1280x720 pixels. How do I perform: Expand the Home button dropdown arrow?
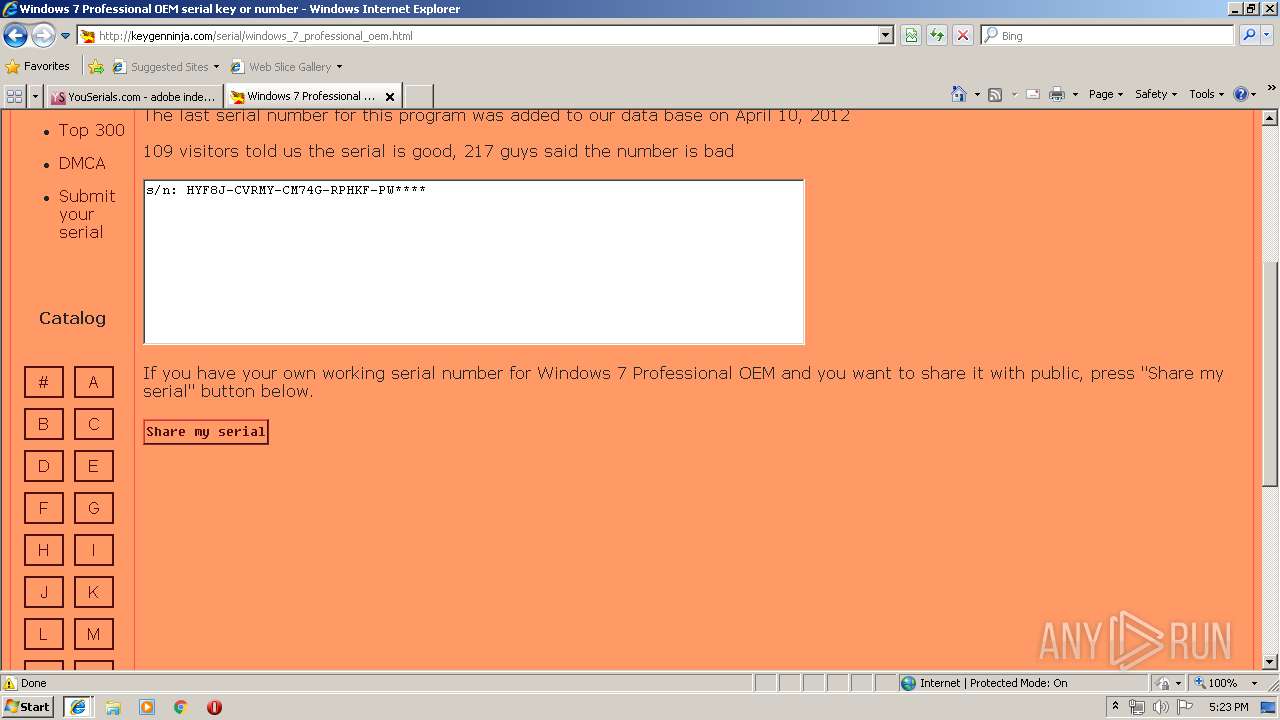[976, 94]
